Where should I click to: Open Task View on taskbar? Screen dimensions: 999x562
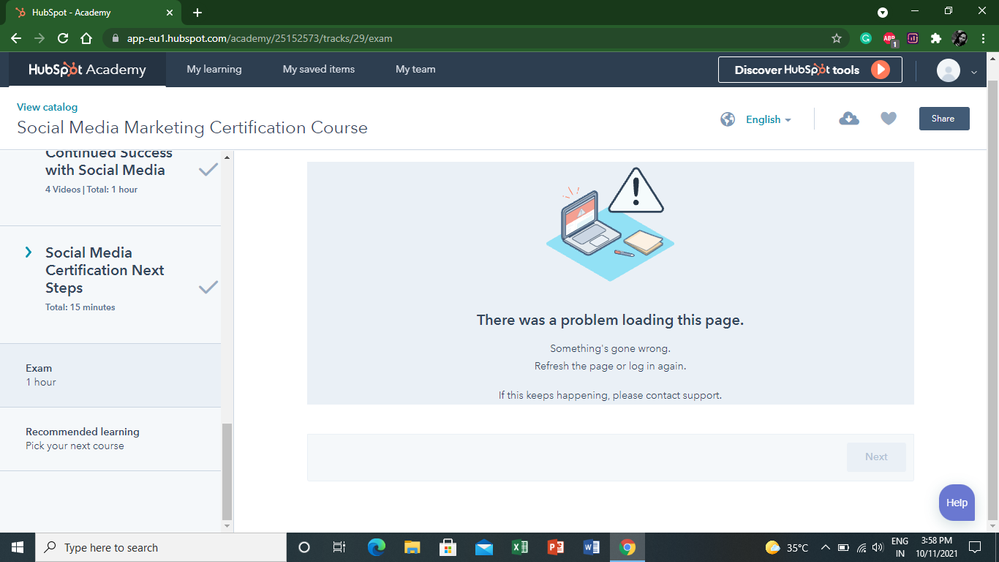[x=339, y=547]
